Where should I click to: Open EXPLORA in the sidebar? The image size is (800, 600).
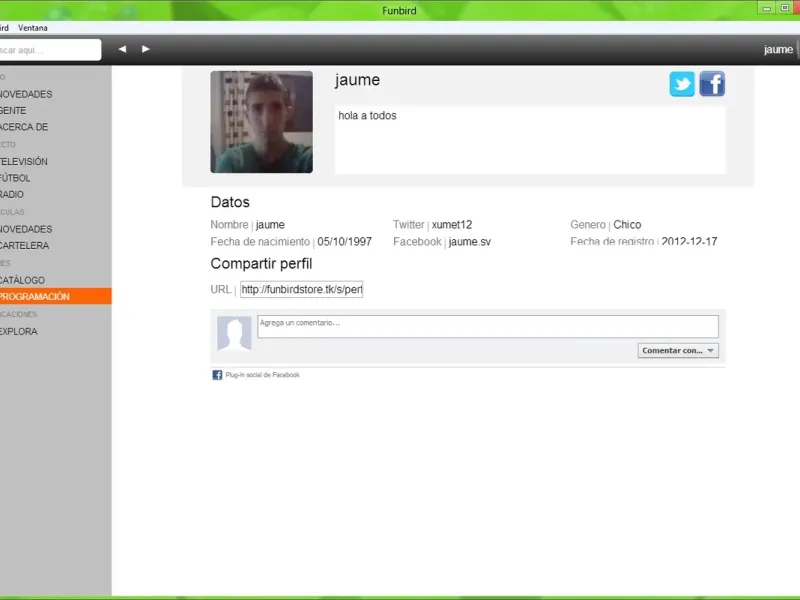coord(19,331)
